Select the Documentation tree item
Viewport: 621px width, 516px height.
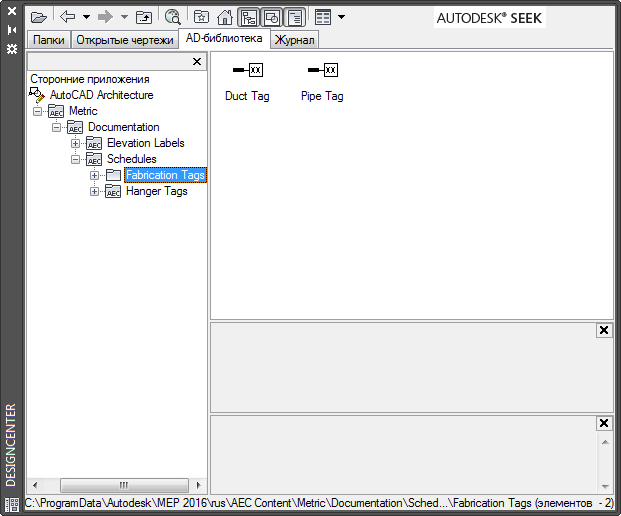point(124,127)
